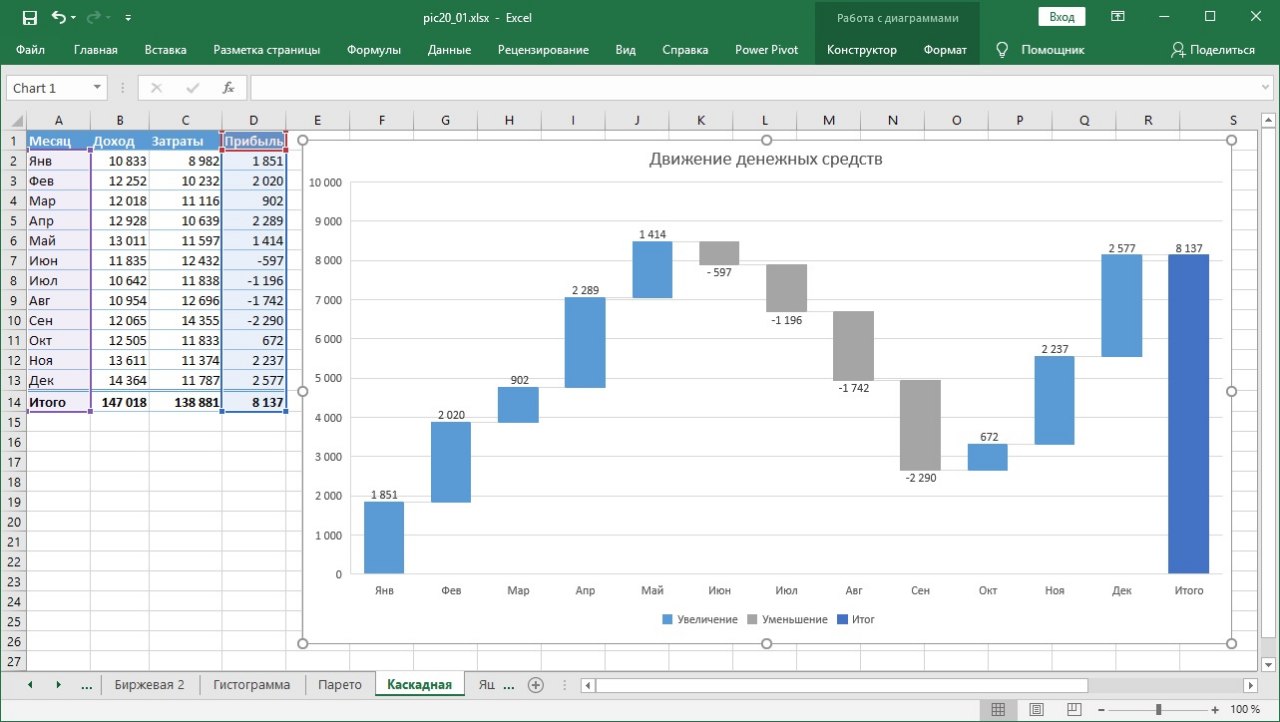Click the Увеличение legend color swatch
Viewport: 1280px width, 722px height.
tap(668, 620)
